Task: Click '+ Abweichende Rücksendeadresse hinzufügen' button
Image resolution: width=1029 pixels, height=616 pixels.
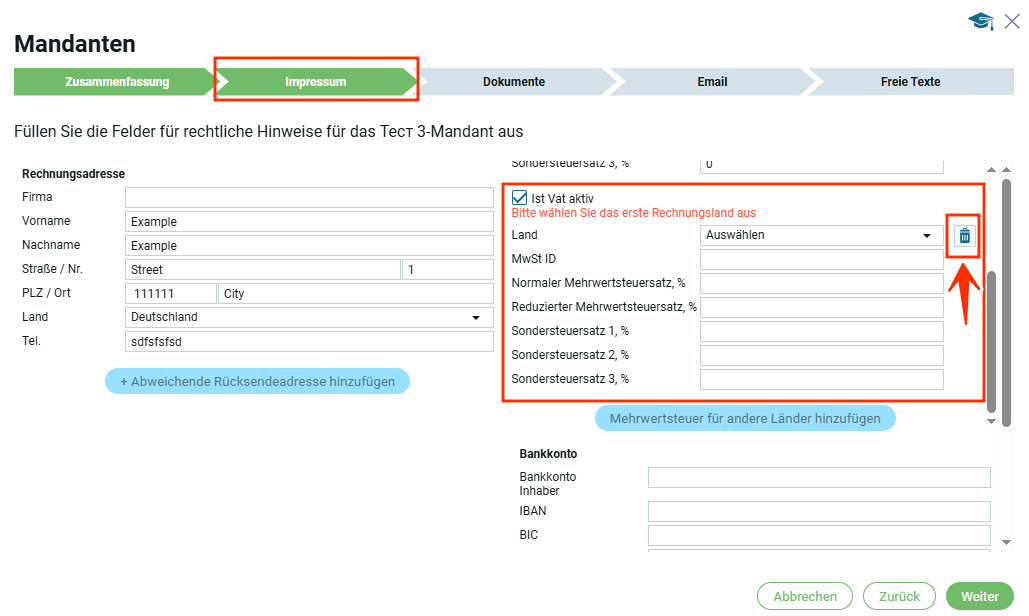Action: (257, 381)
